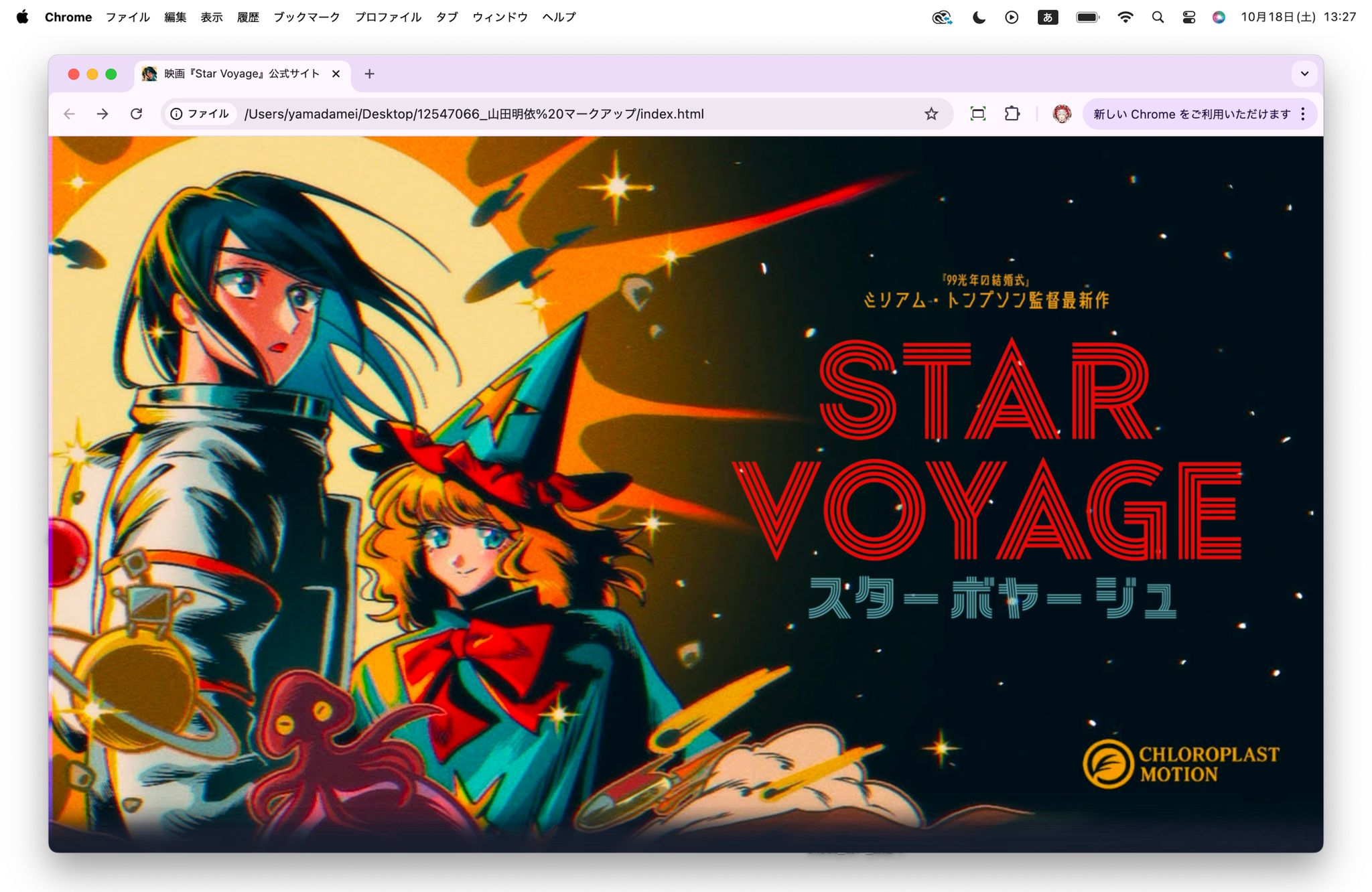Open the ブックマーク menu

(x=307, y=17)
